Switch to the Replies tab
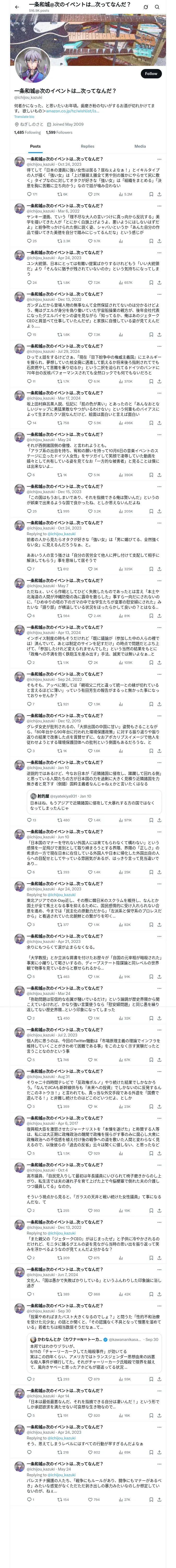 [x=87, y=146]
